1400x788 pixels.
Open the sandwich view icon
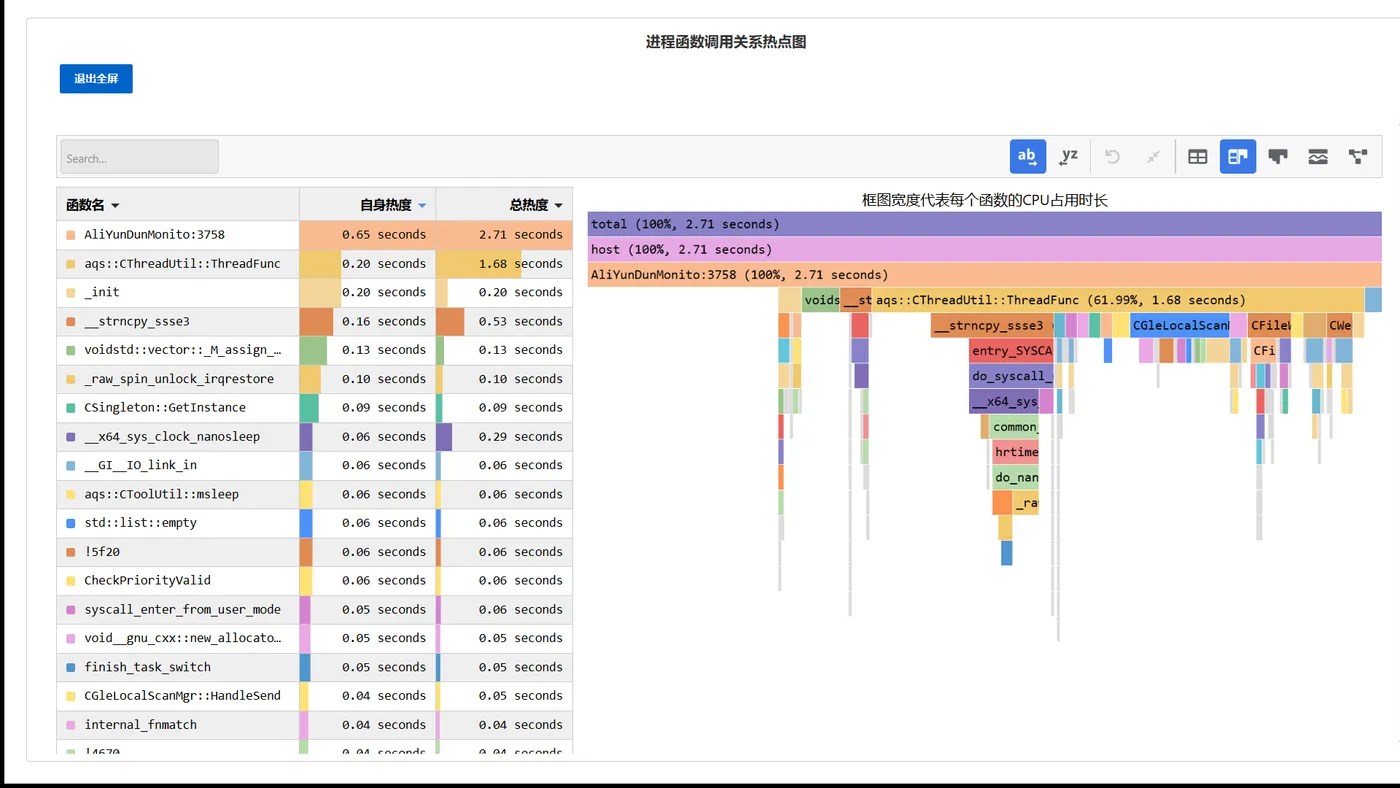pos(1318,156)
